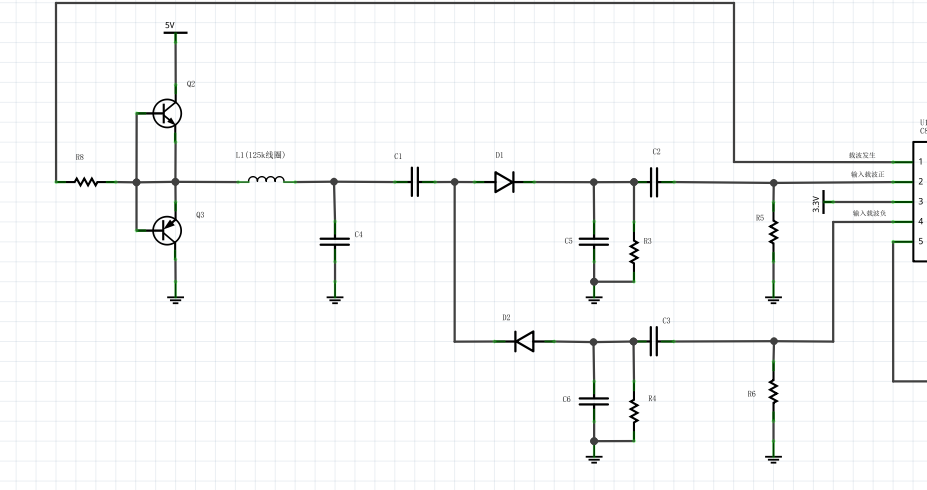927x490 pixels.
Task: Click the '载波发生' pin label
Action: tap(863, 155)
